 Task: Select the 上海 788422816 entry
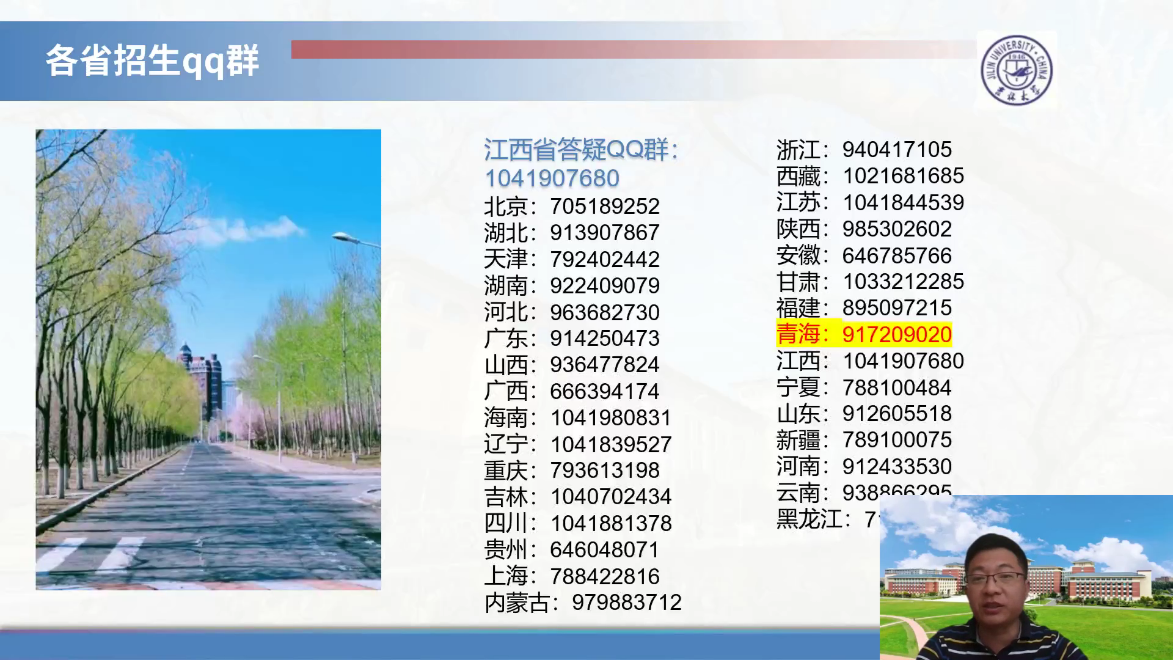572,576
